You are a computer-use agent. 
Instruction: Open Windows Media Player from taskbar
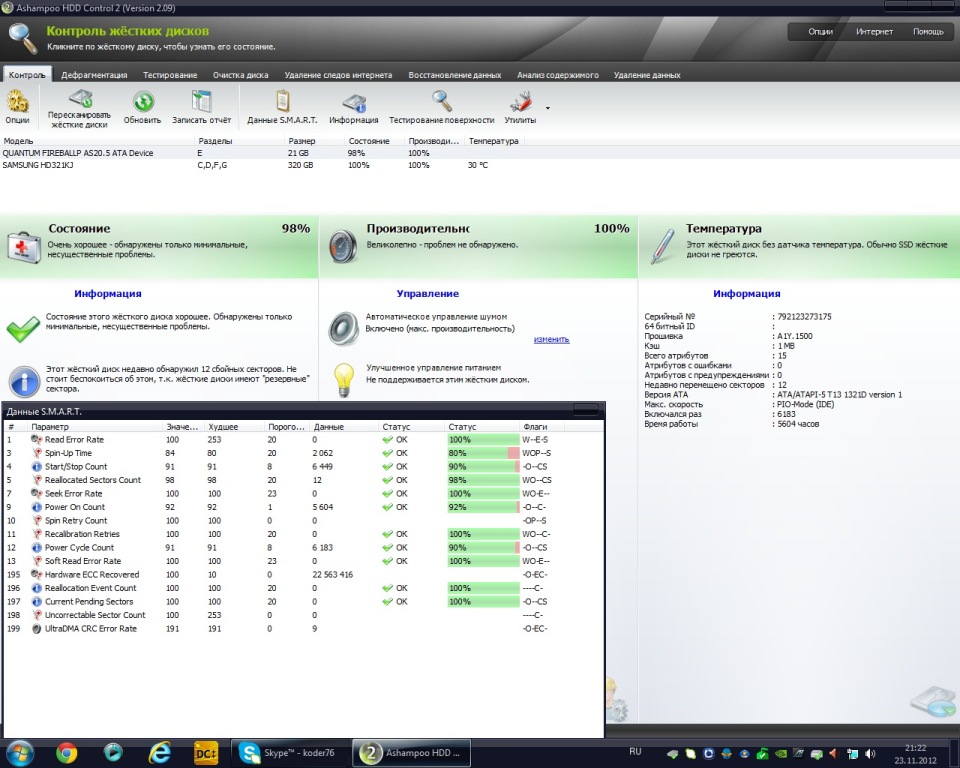coord(113,752)
